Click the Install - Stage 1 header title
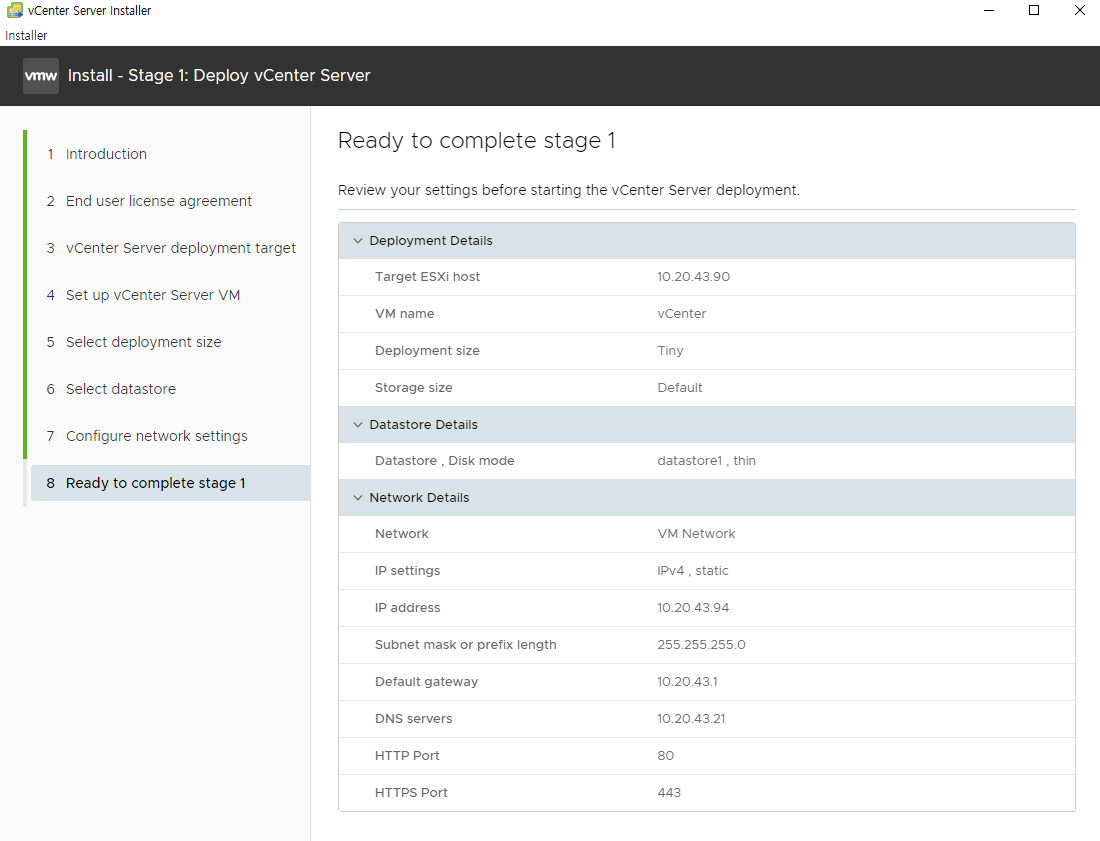1100x841 pixels. point(219,76)
